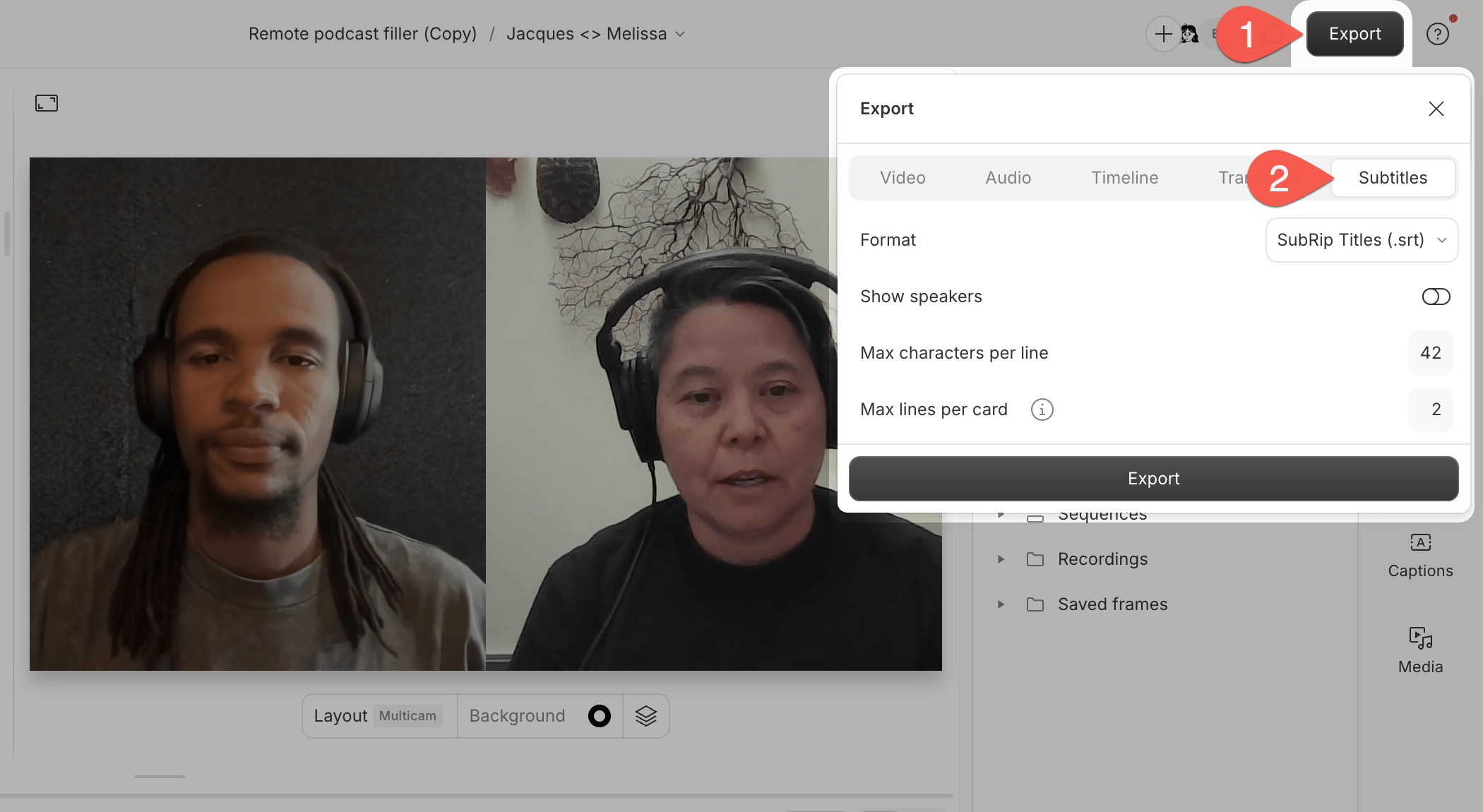Toggle the fullscreen preview icon
This screenshot has height=812, width=1483.
(x=47, y=103)
